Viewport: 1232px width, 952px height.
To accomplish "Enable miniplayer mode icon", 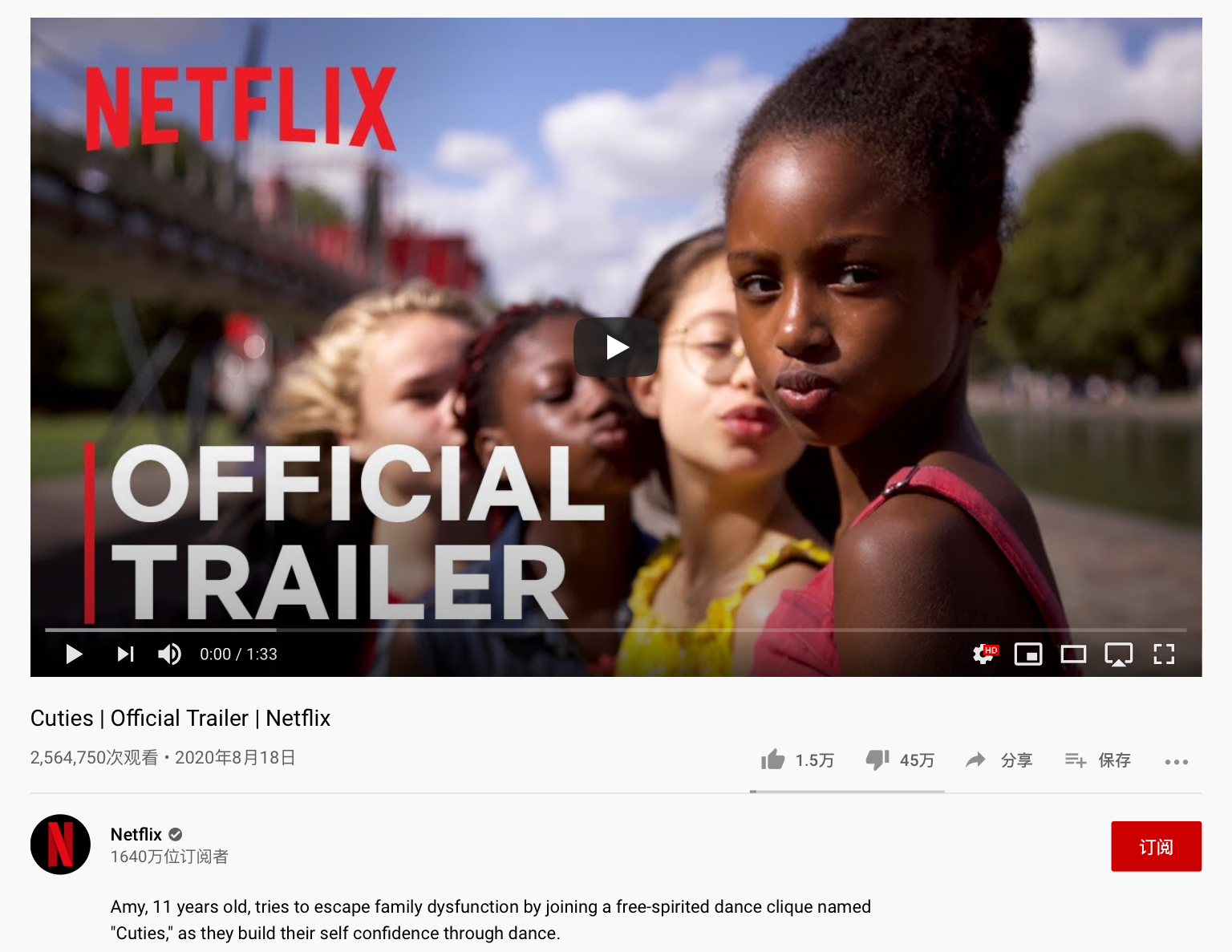I will (1028, 654).
